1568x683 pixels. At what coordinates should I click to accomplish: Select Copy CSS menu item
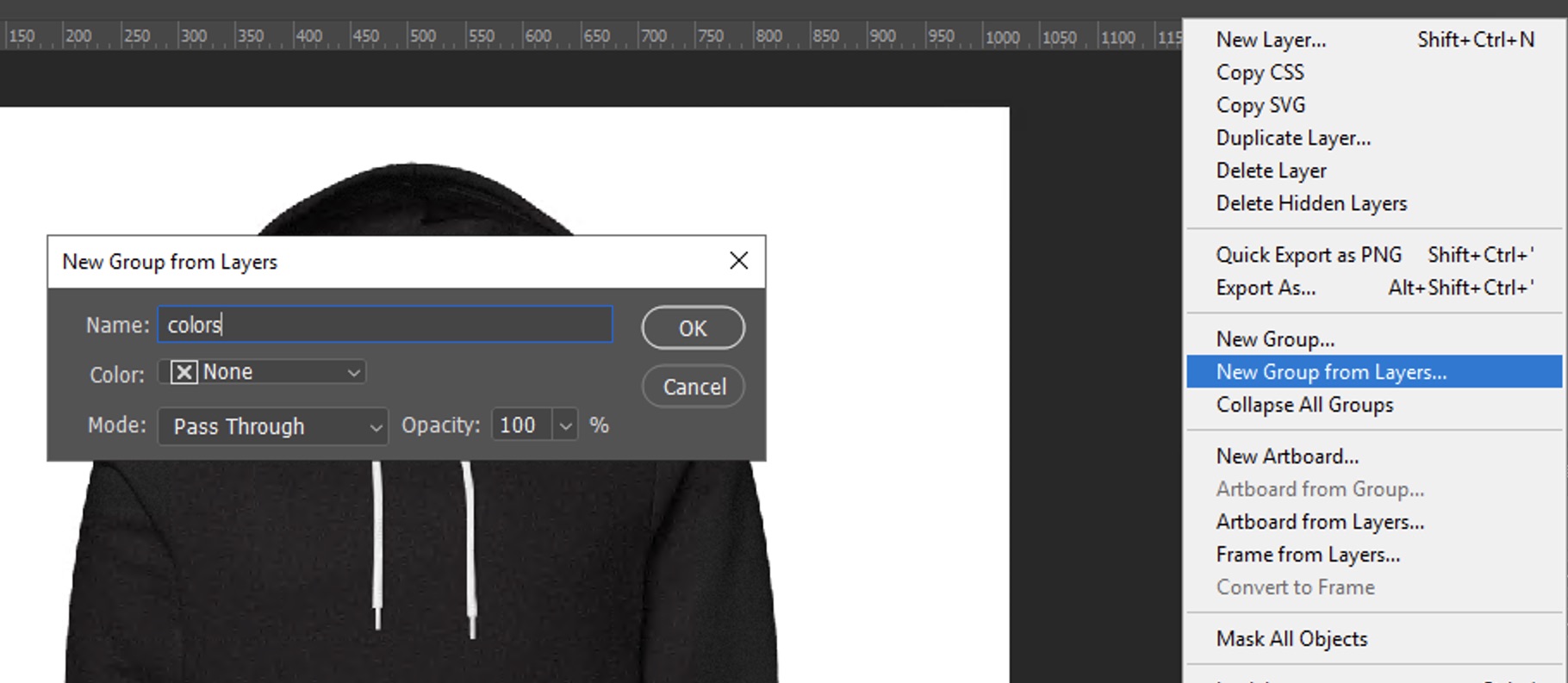coord(1260,72)
